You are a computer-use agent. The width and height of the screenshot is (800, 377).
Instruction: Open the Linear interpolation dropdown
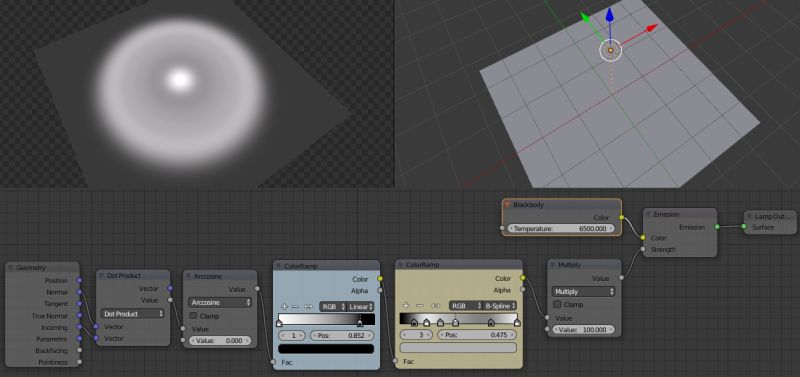pyautogui.click(x=361, y=307)
